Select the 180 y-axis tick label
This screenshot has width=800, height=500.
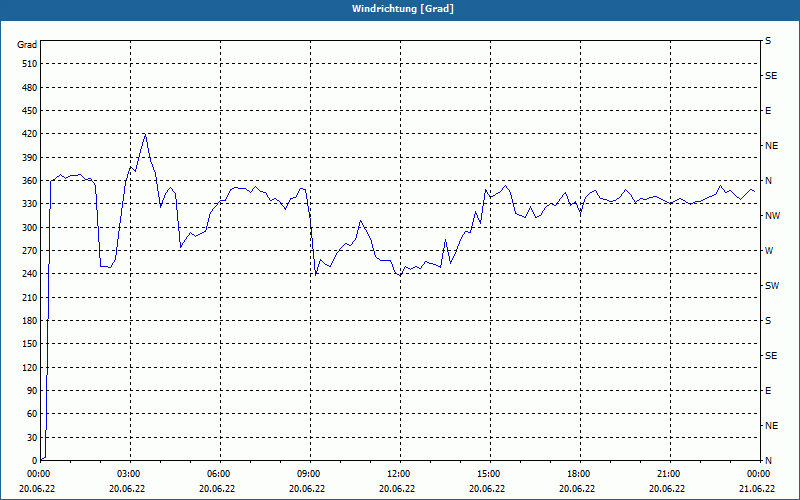coord(30,321)
